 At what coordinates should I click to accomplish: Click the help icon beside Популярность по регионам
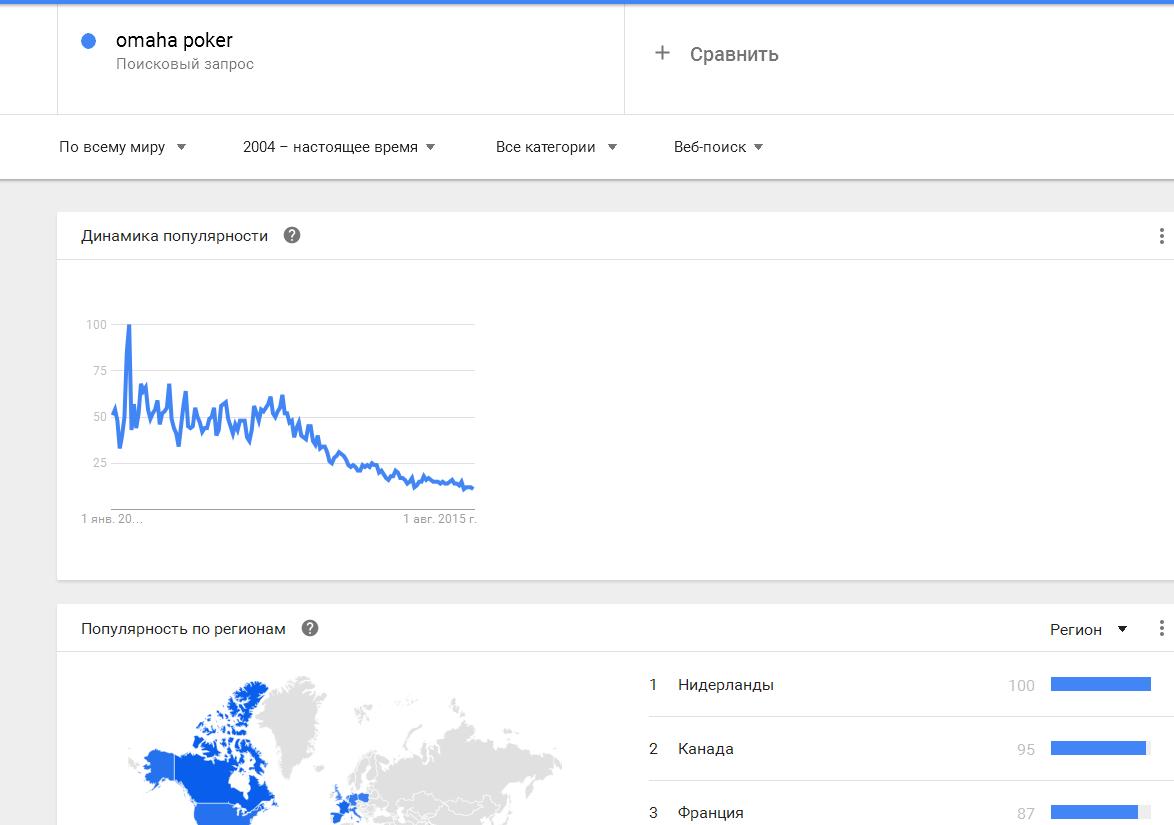tap(310, 628)
